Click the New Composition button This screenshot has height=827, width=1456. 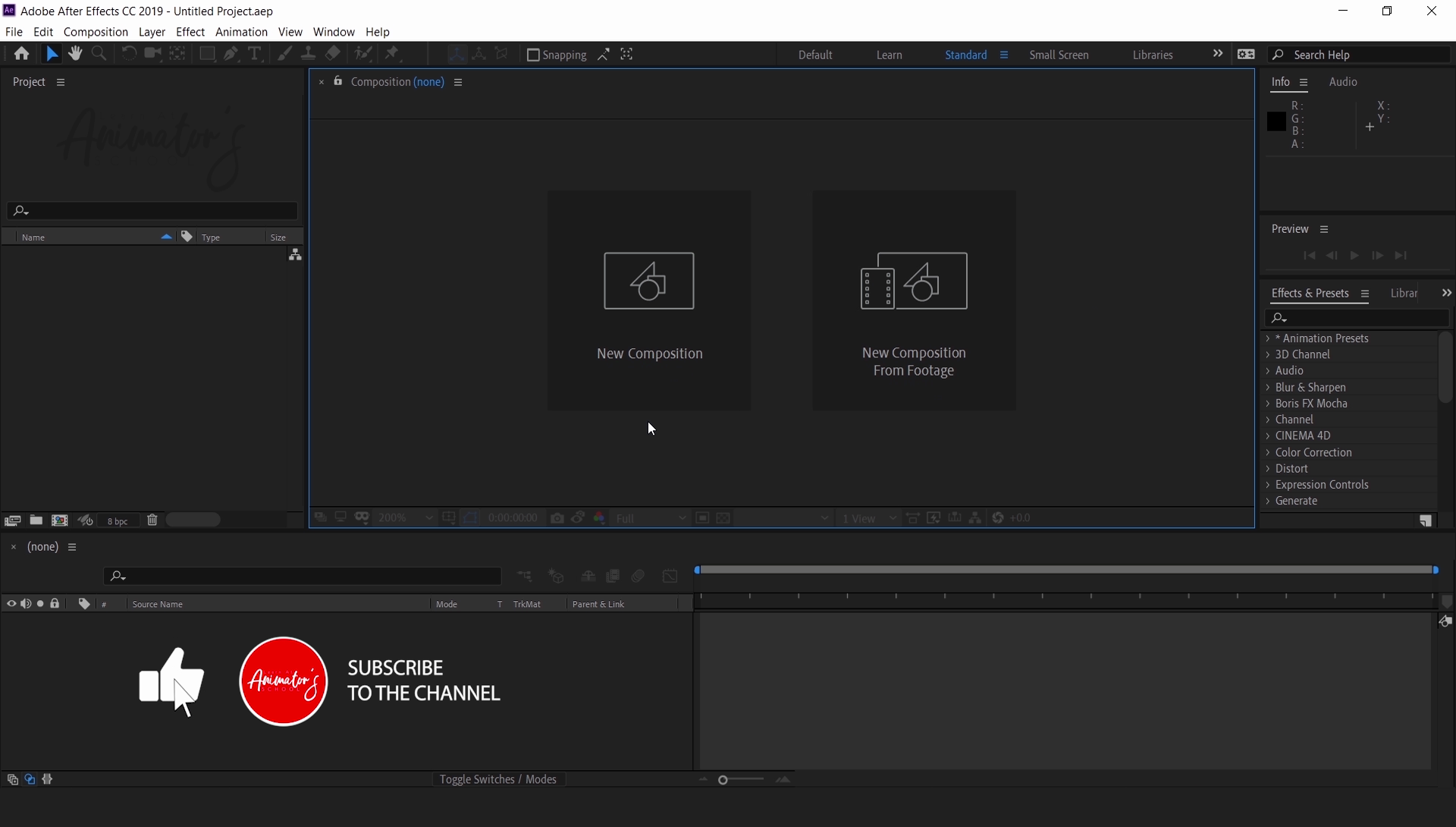tap(649, 300)
